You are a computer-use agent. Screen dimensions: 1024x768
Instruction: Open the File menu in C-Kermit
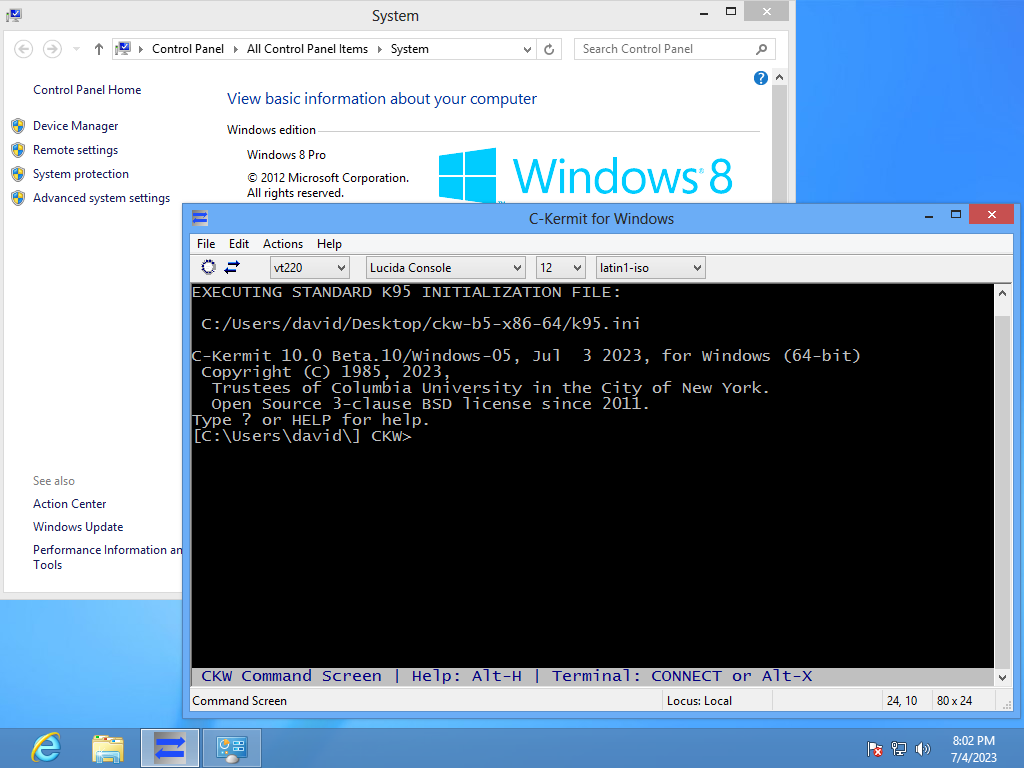206,244
